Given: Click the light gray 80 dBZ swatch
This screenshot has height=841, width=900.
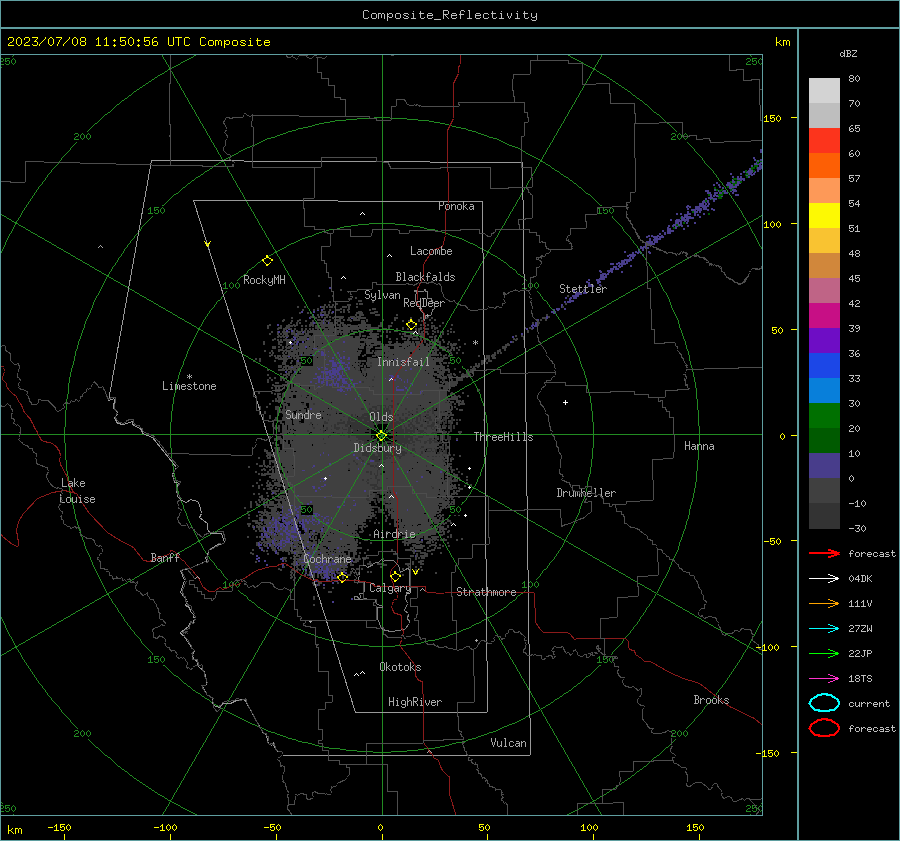Looking at the screenshot, I should [824, 90].
